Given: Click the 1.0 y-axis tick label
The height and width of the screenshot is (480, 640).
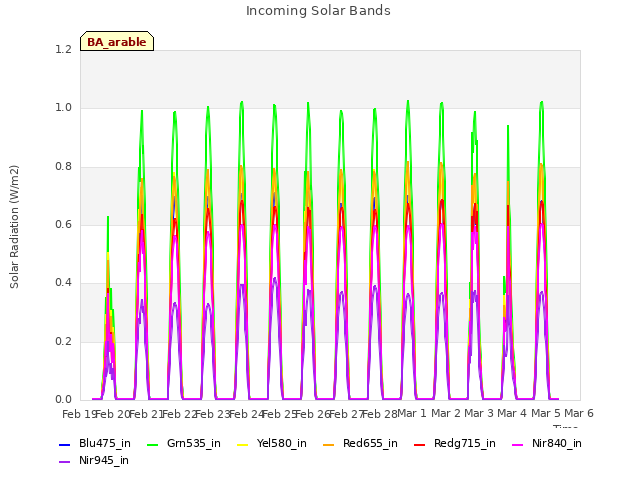Looking at the screenshot, I should coord(63,108).
